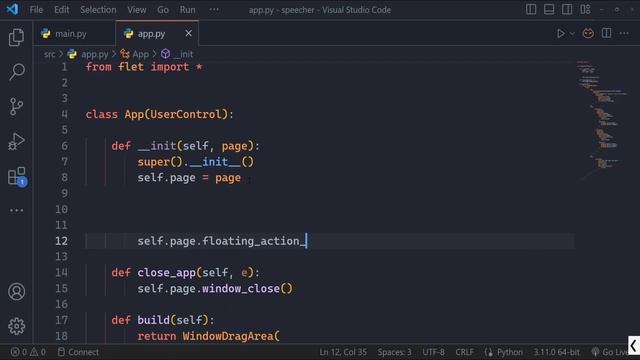The height and width of the screenshot is (360, 640).
Task: Change CRLF end of line sequence
Action: point(464,352)
